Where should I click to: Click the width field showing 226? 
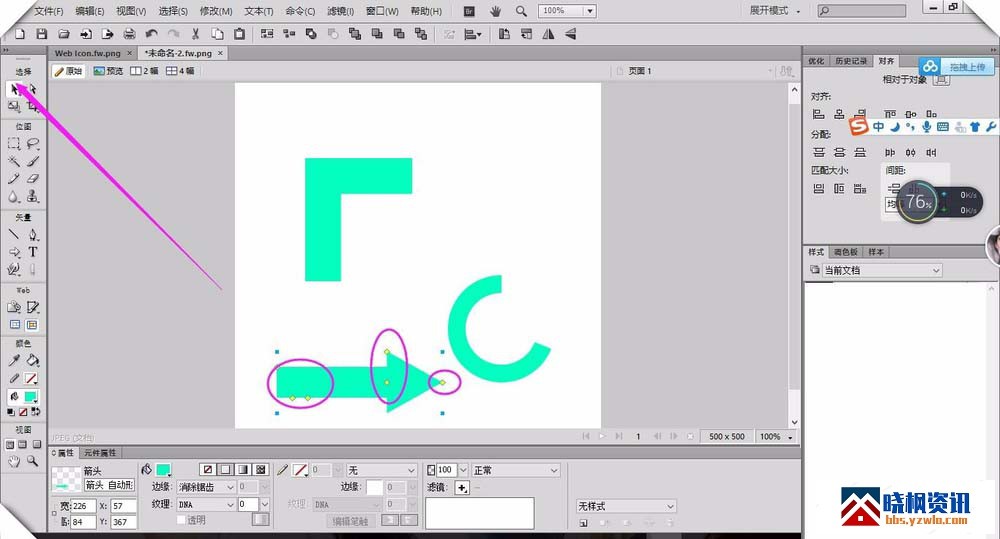[x=83, y=506]
